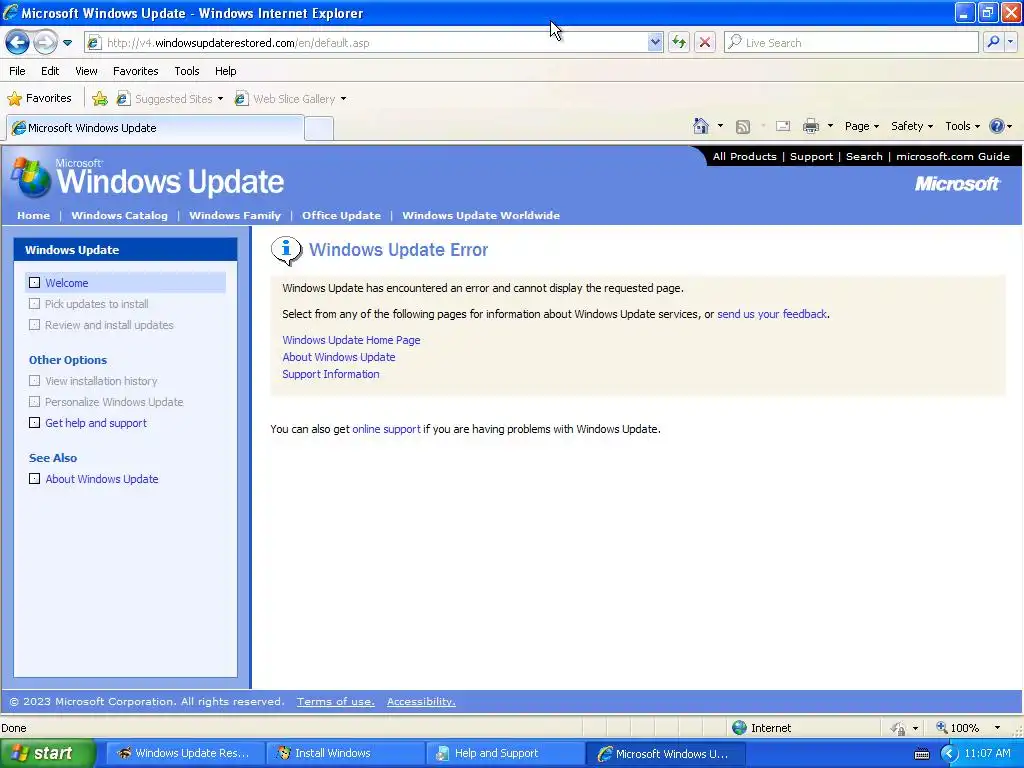
Task: Open the Windows Family link
Action: click(235, 216)
